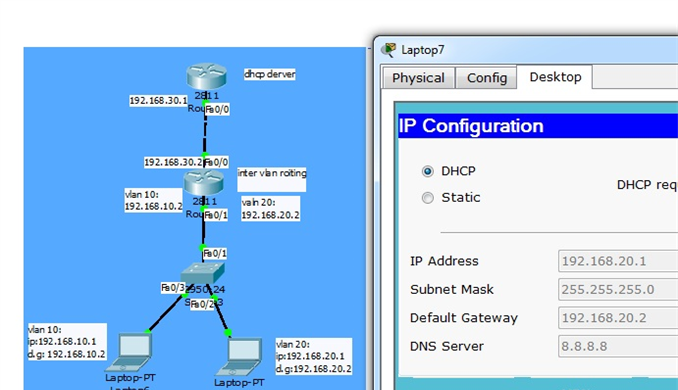Focus the Default Gateway field
678x390 pixels.
coord(618,318)
